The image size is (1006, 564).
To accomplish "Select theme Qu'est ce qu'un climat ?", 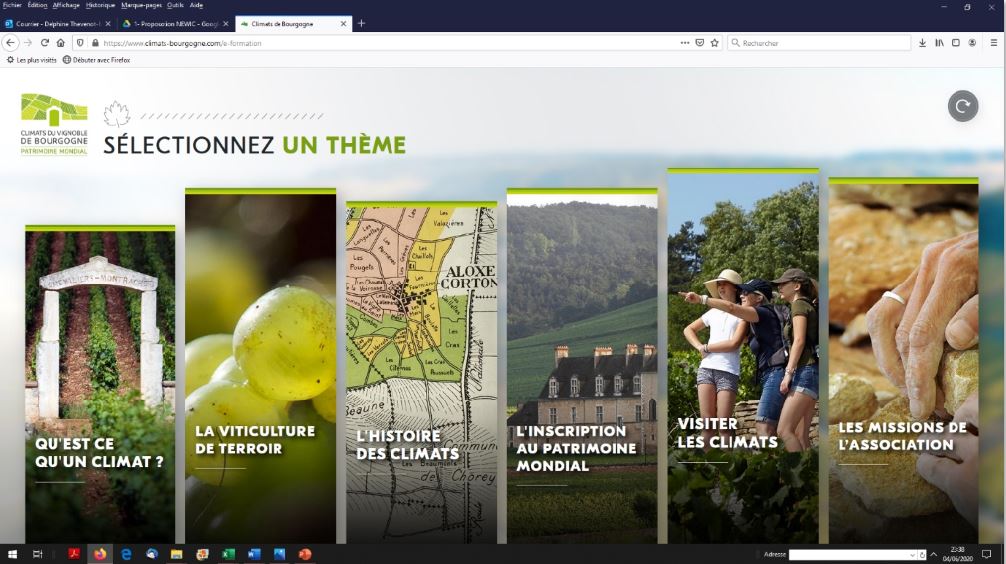I will tap(100, 385).
